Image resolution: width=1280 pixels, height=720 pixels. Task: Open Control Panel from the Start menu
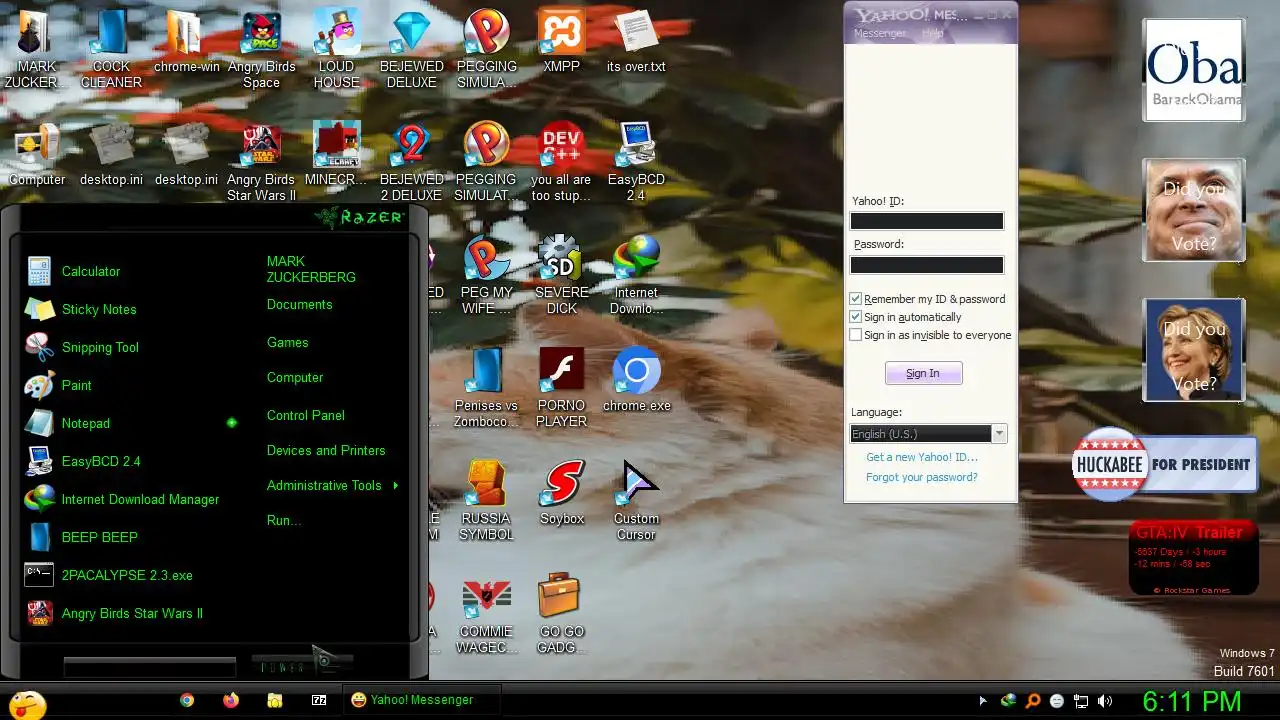306,415
